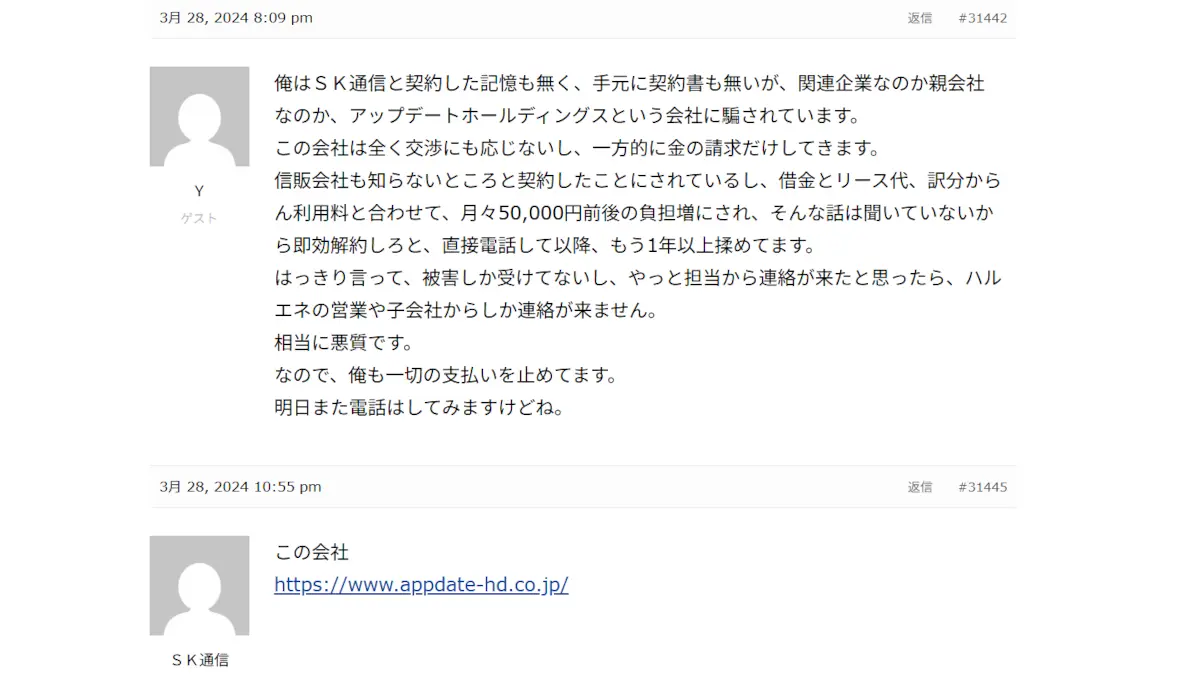Click the line about 一切の支払いを止めてます

(x=446, y=376)
